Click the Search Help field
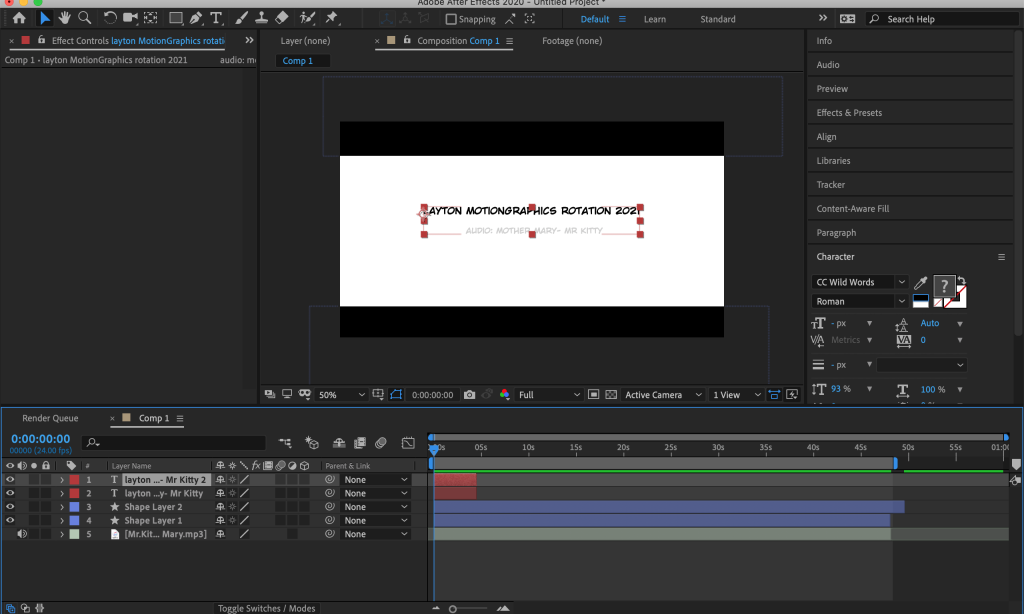The height and width of the screenshot is (614, 1024). 942,19
